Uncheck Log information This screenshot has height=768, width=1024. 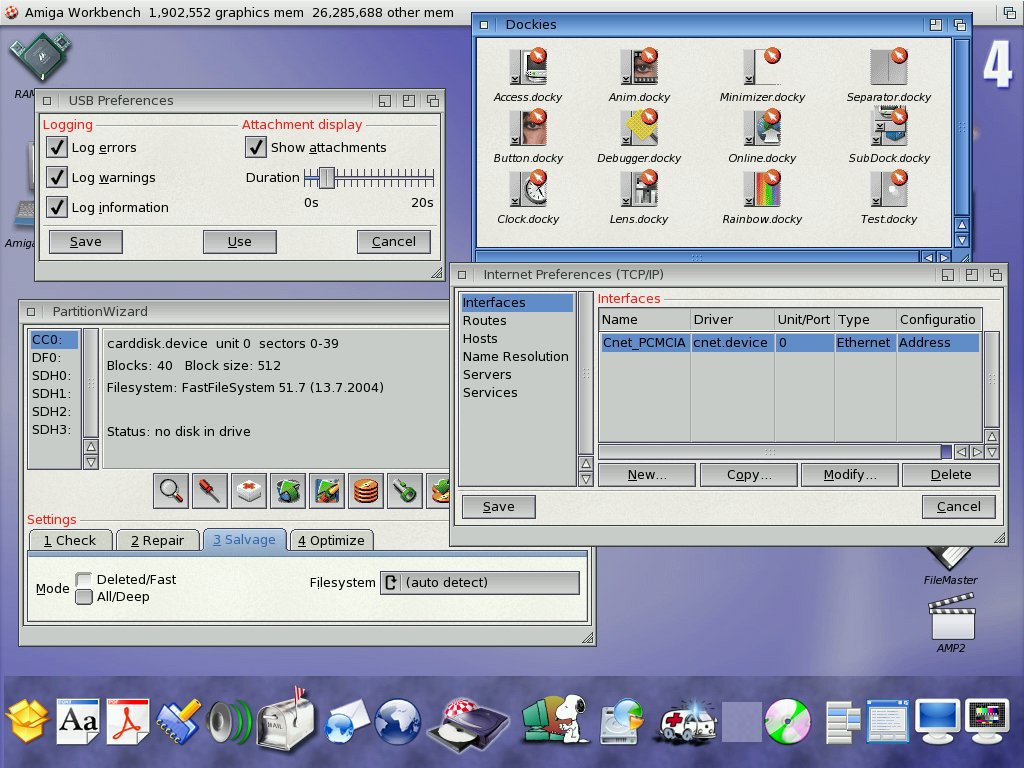pos(57,207)
